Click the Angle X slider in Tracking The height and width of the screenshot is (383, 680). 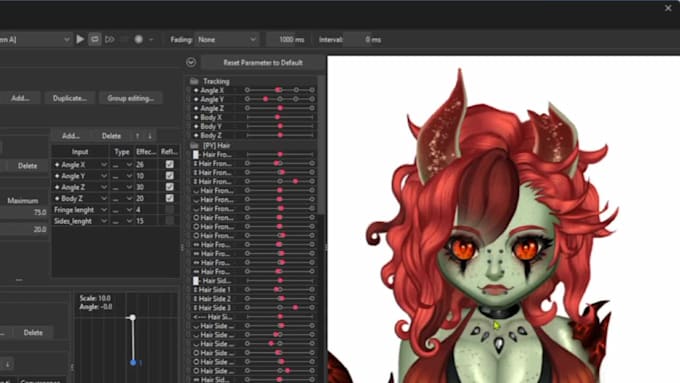coord(280,90)
